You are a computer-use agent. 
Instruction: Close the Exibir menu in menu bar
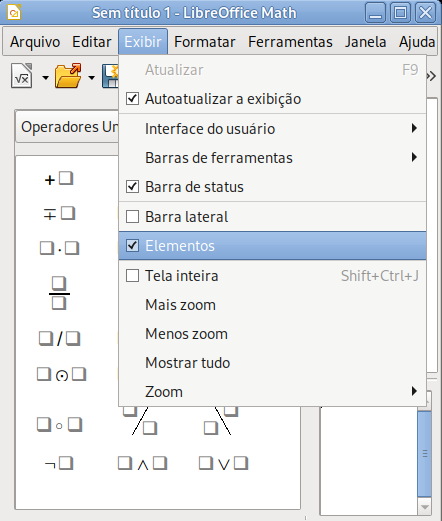point(143,42)
